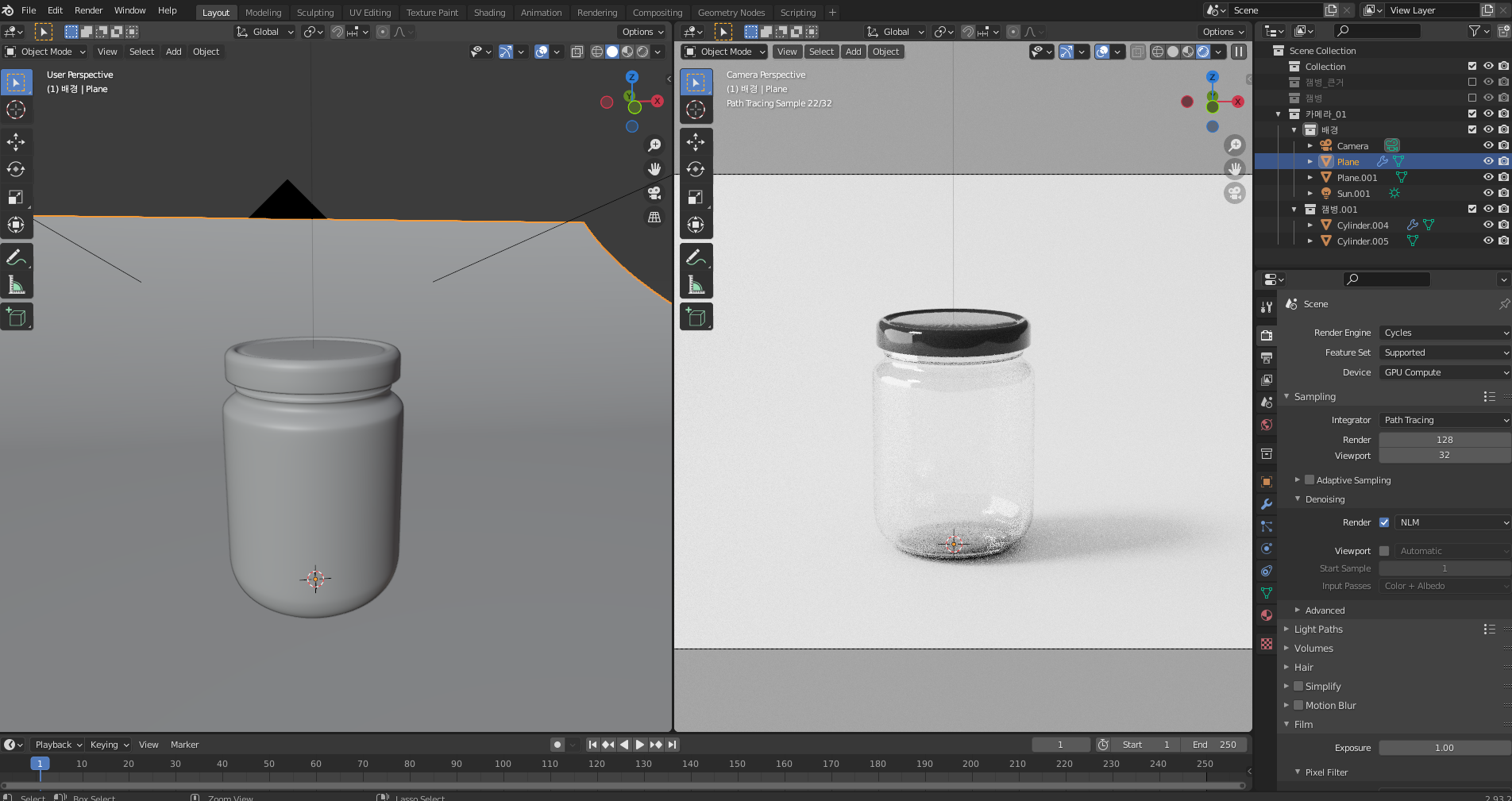Open the Render menu
This screenshot has height=801, width=1512.
click(88, 10)
